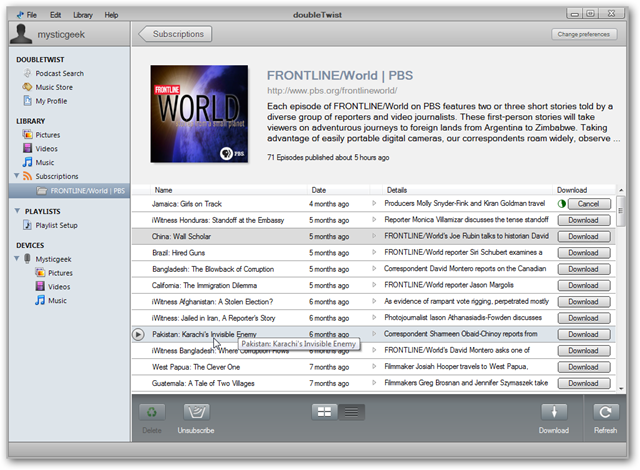Collapse the Playlists section
The height and width of the screenshot is (470, 640).
pos(18,211)
